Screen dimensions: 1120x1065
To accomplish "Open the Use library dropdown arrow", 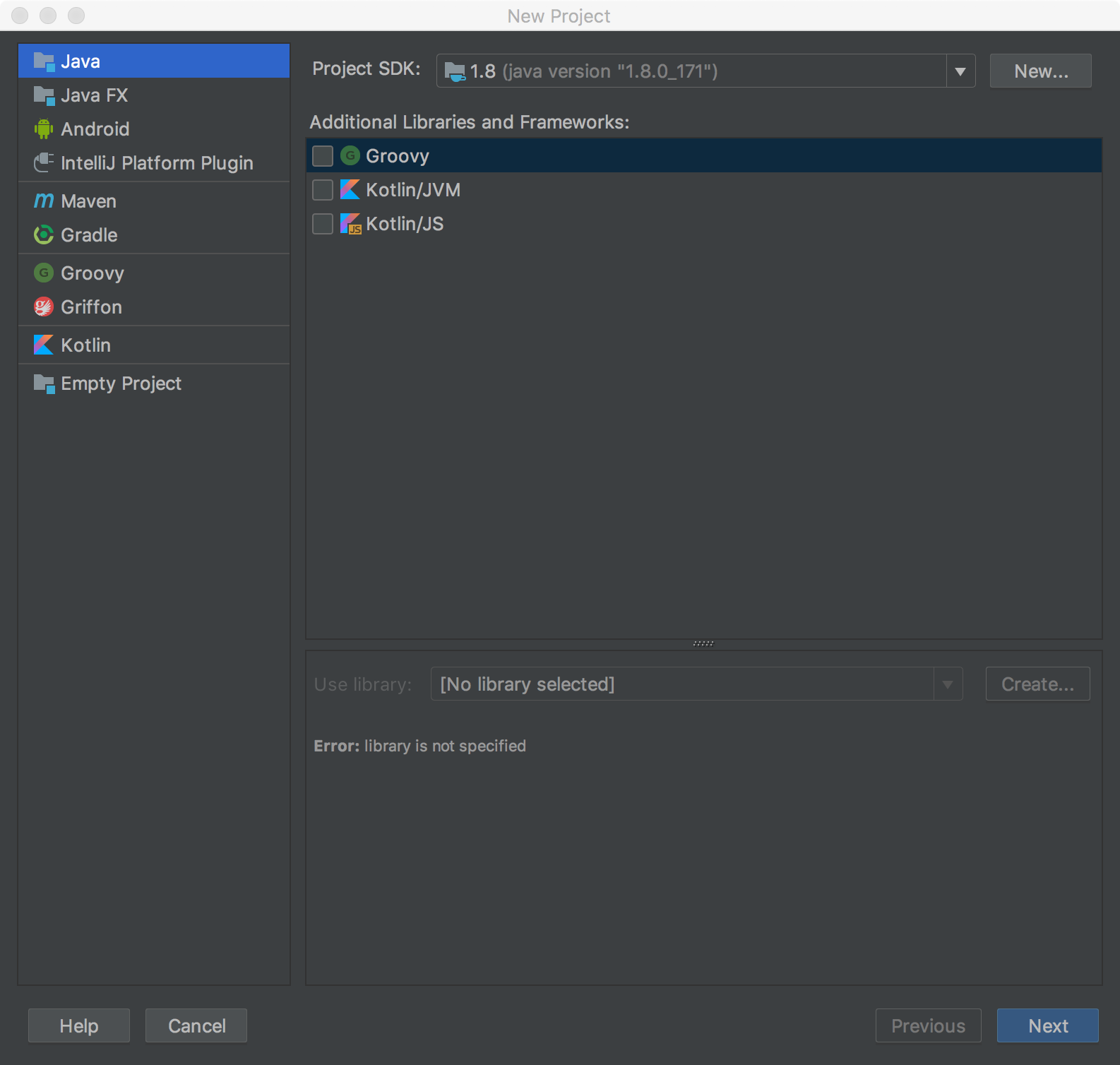I will point(948,684).
